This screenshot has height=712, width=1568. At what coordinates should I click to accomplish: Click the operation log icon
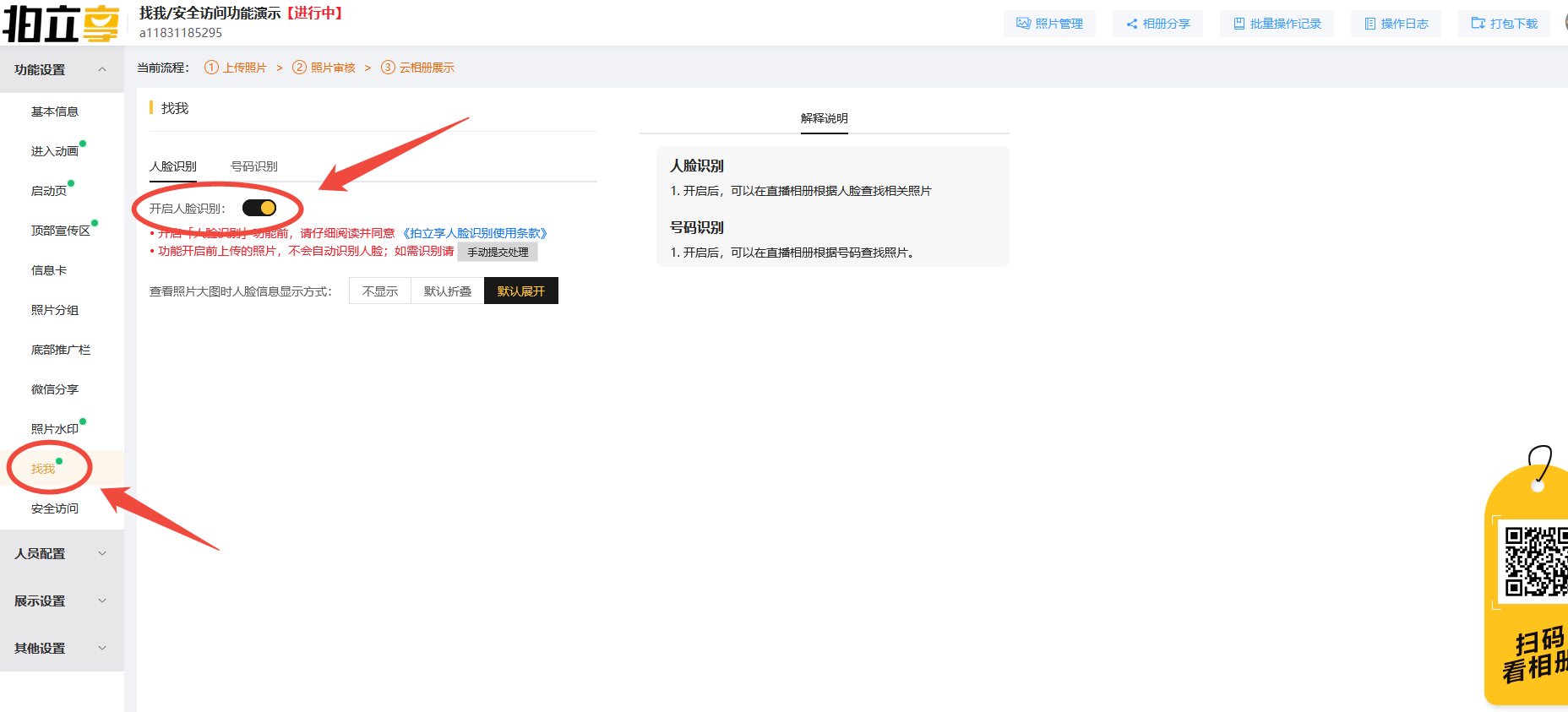(x=1369, y=24)
